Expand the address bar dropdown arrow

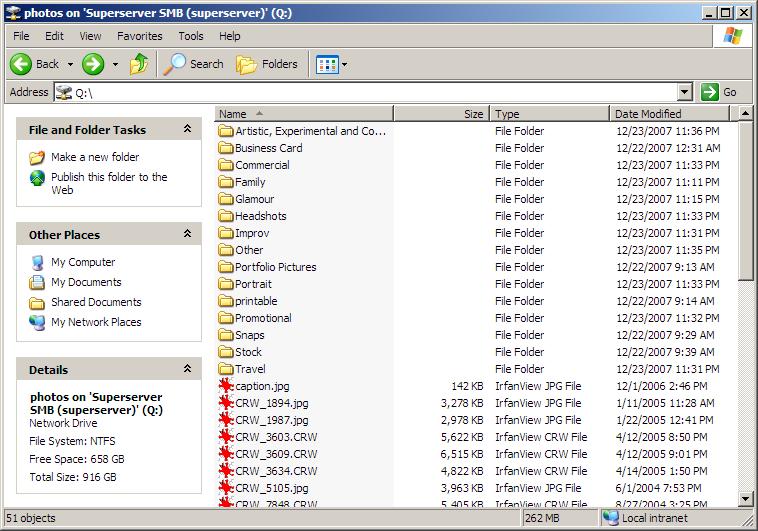tap(684, 92)
